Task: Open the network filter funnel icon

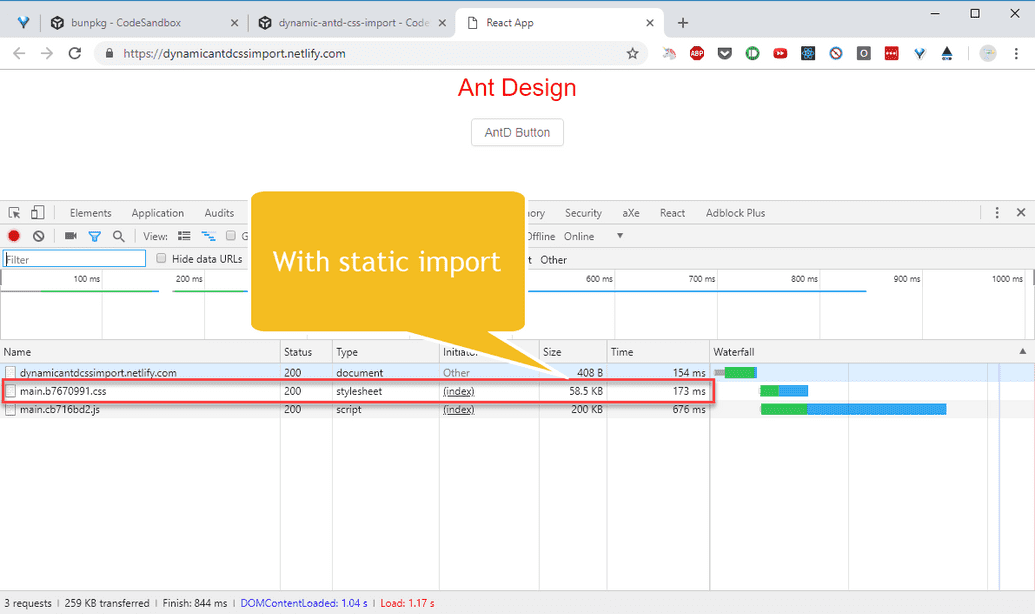Action: (x=95, y=236)
